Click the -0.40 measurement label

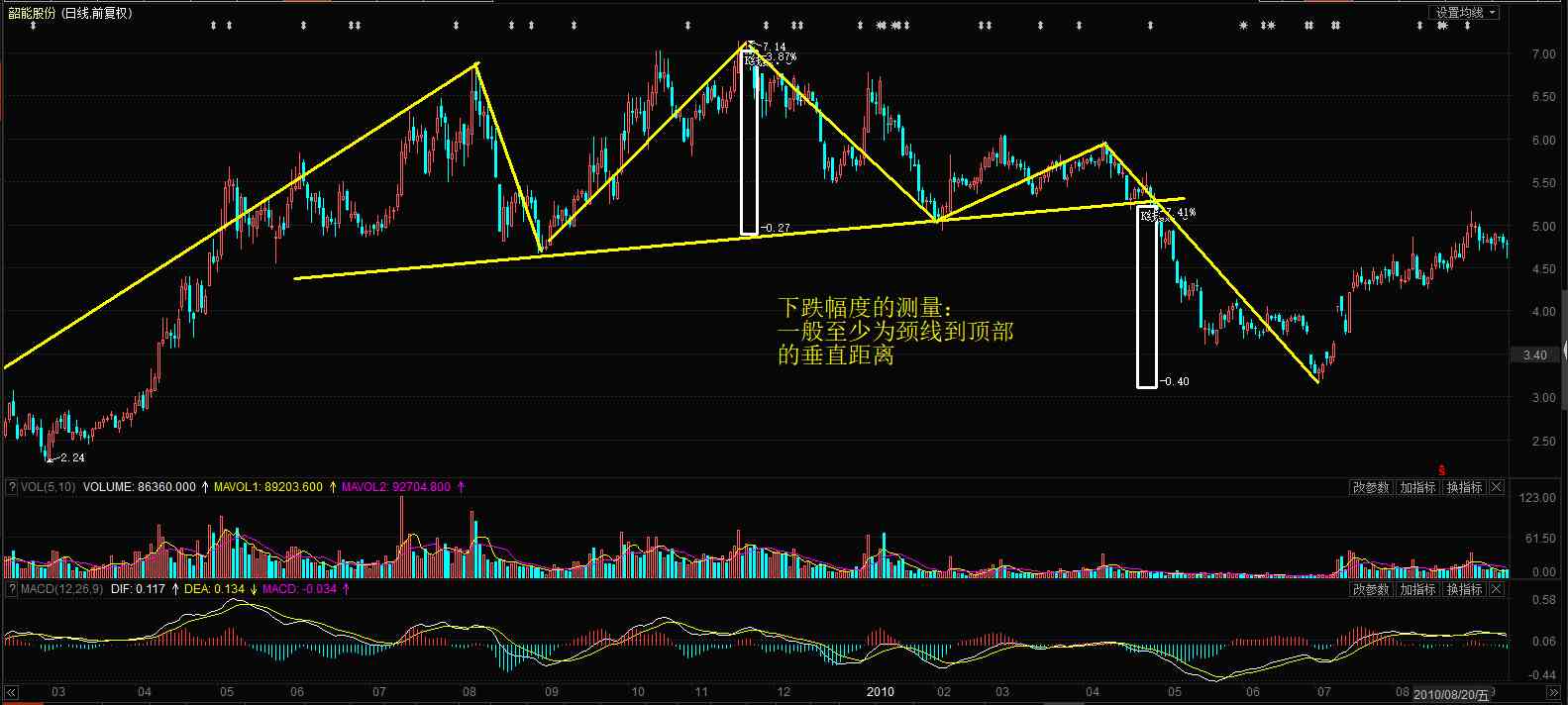coord(1175,382)
